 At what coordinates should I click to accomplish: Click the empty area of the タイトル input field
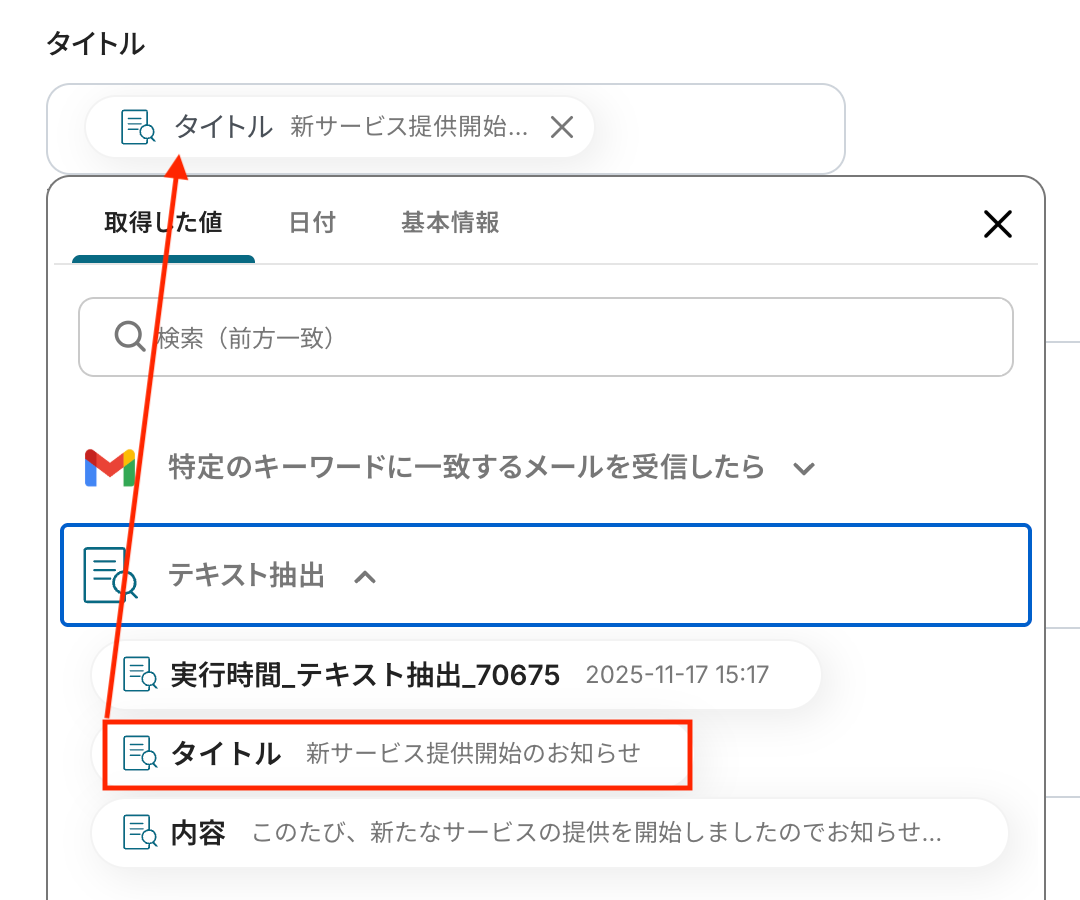[x=720, y=128]
